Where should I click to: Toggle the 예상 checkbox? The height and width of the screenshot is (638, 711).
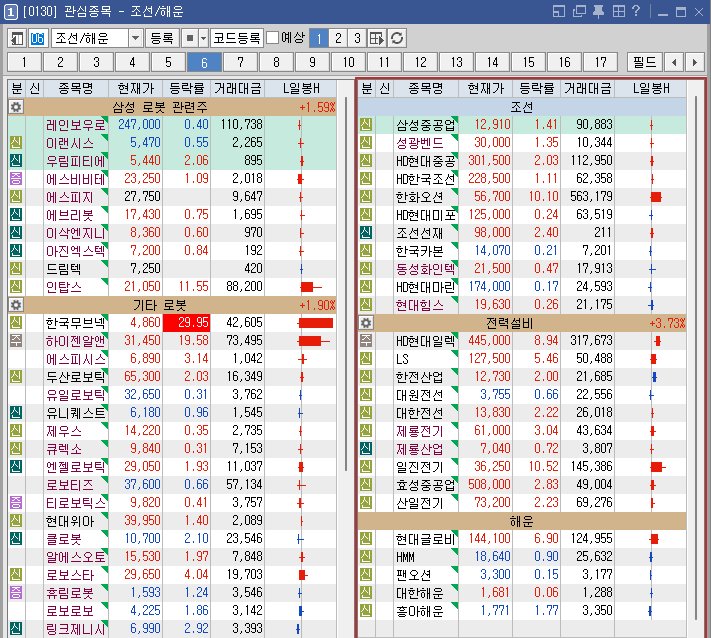click(x=272, y=38)
